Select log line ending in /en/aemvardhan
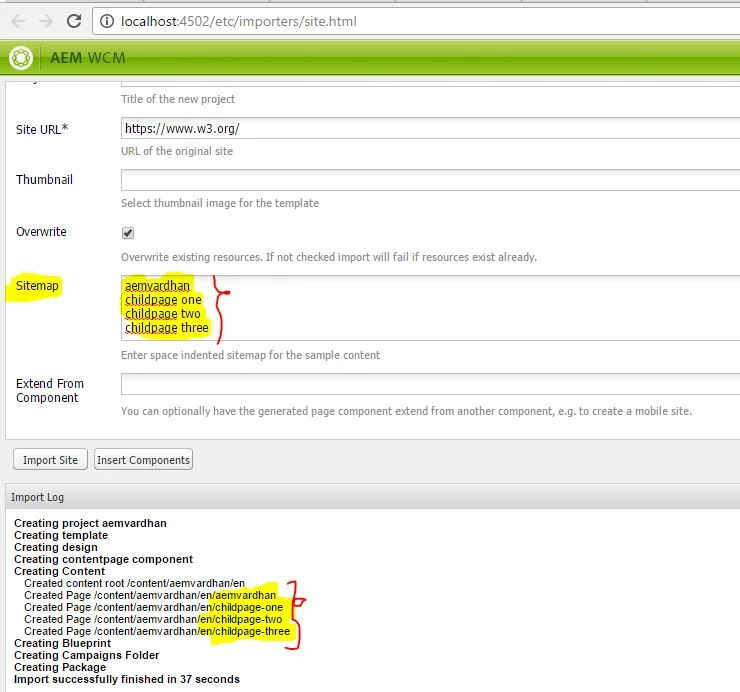740x692 pixels. click(x=150, y=595)
